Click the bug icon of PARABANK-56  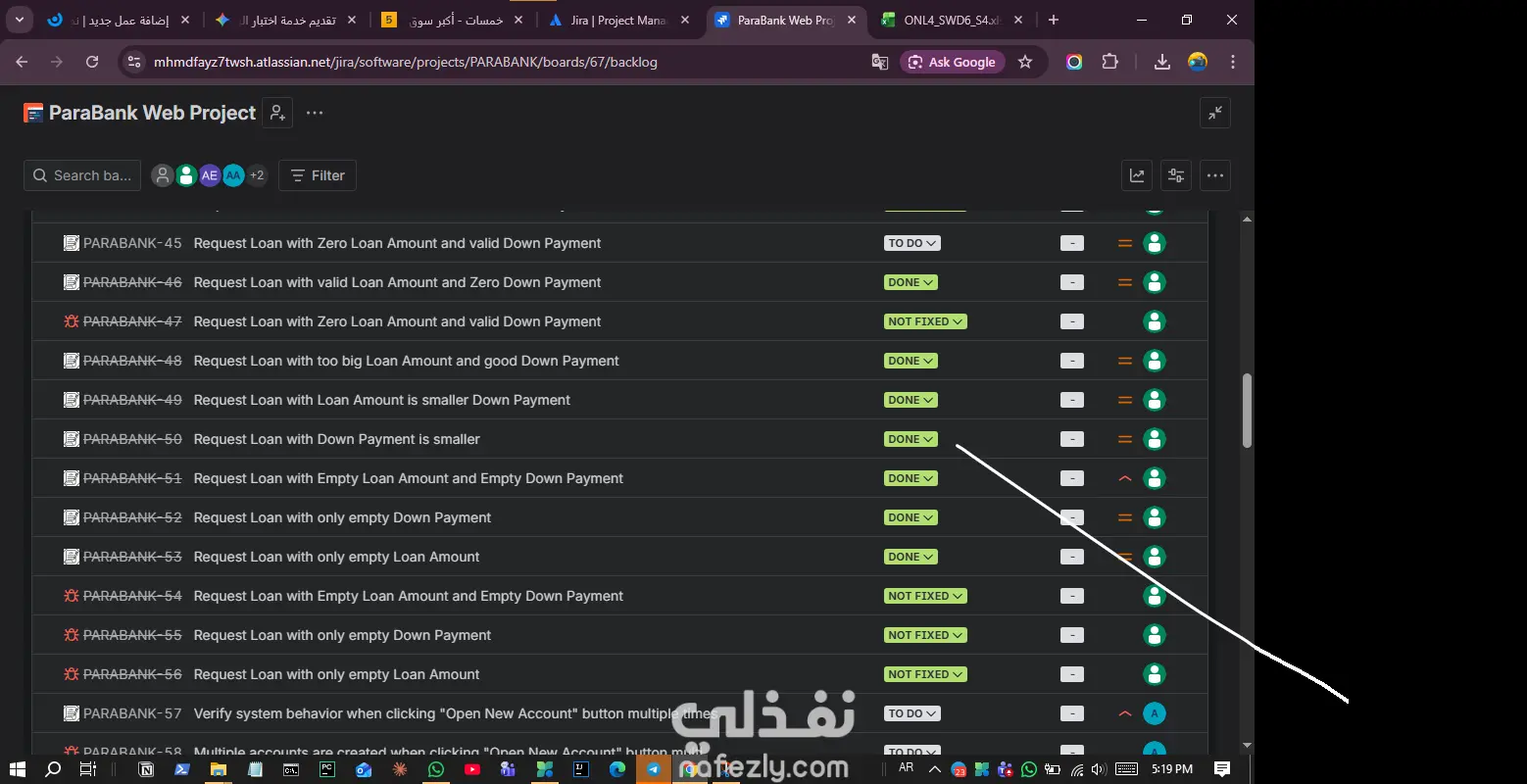tap(72, 674)
